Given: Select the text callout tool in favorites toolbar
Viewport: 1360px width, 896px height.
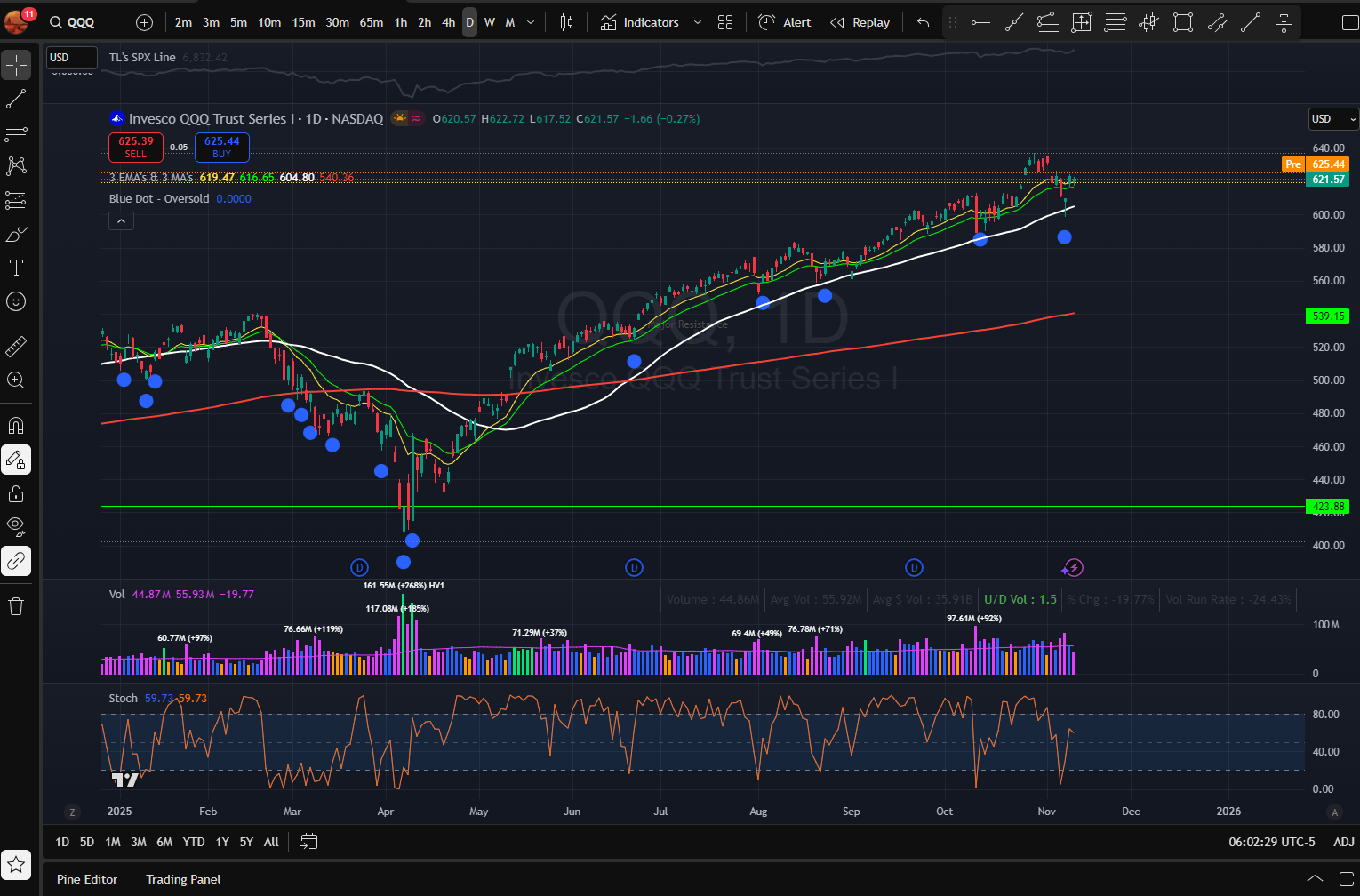Looking at the screenshot, I should pyautogui.click(x=1284, y=22).
